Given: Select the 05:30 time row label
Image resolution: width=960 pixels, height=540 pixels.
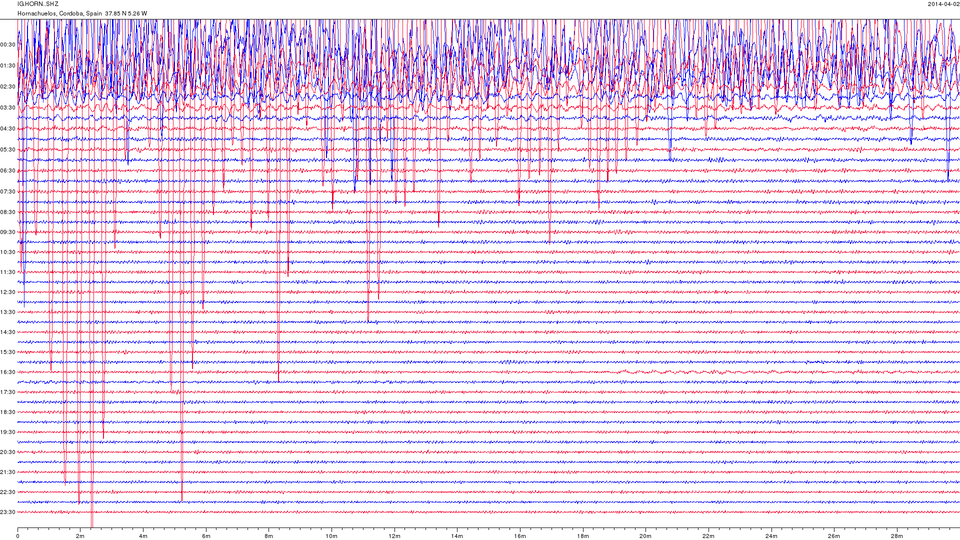Looking at the screenshot, I should 8,149.
